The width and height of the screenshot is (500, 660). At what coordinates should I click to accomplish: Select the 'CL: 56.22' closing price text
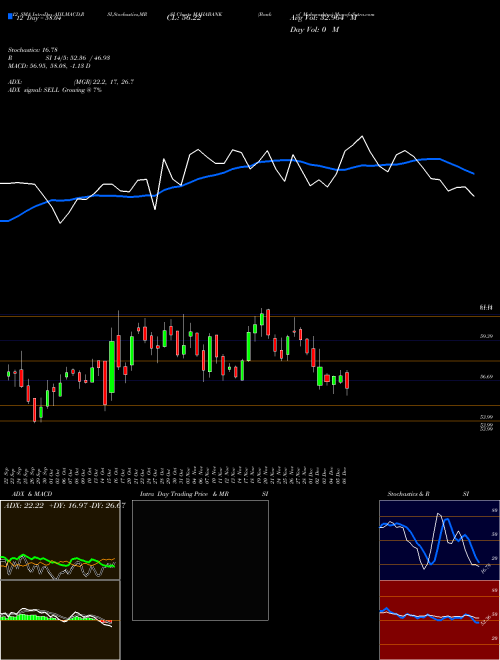pyautogui.click(x=186, y=19)
